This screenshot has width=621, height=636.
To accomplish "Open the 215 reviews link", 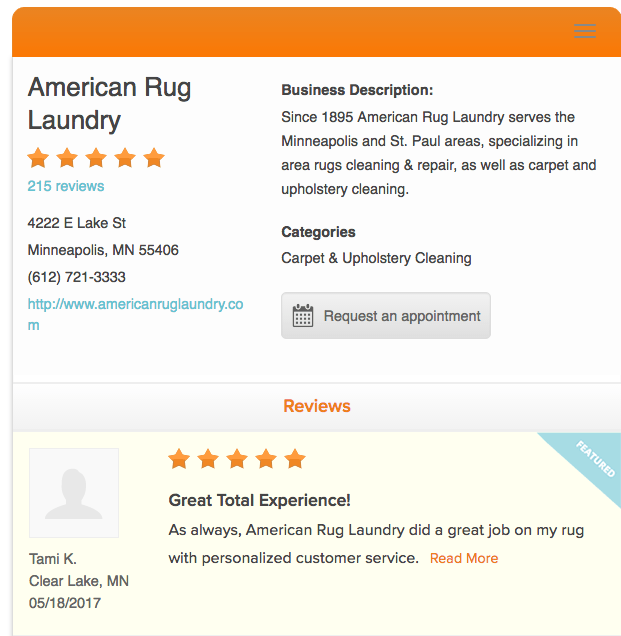I will (66, 186).
